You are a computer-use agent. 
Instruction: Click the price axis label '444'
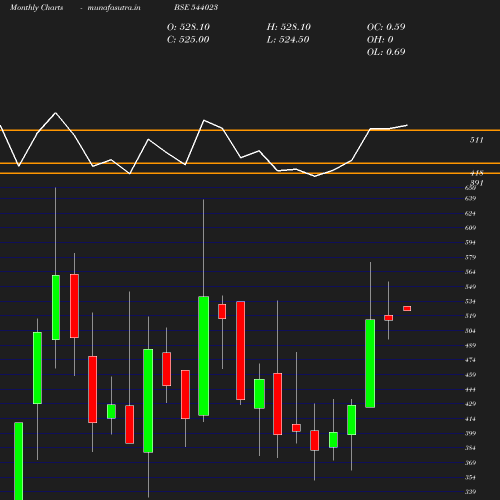coord(470,389)
